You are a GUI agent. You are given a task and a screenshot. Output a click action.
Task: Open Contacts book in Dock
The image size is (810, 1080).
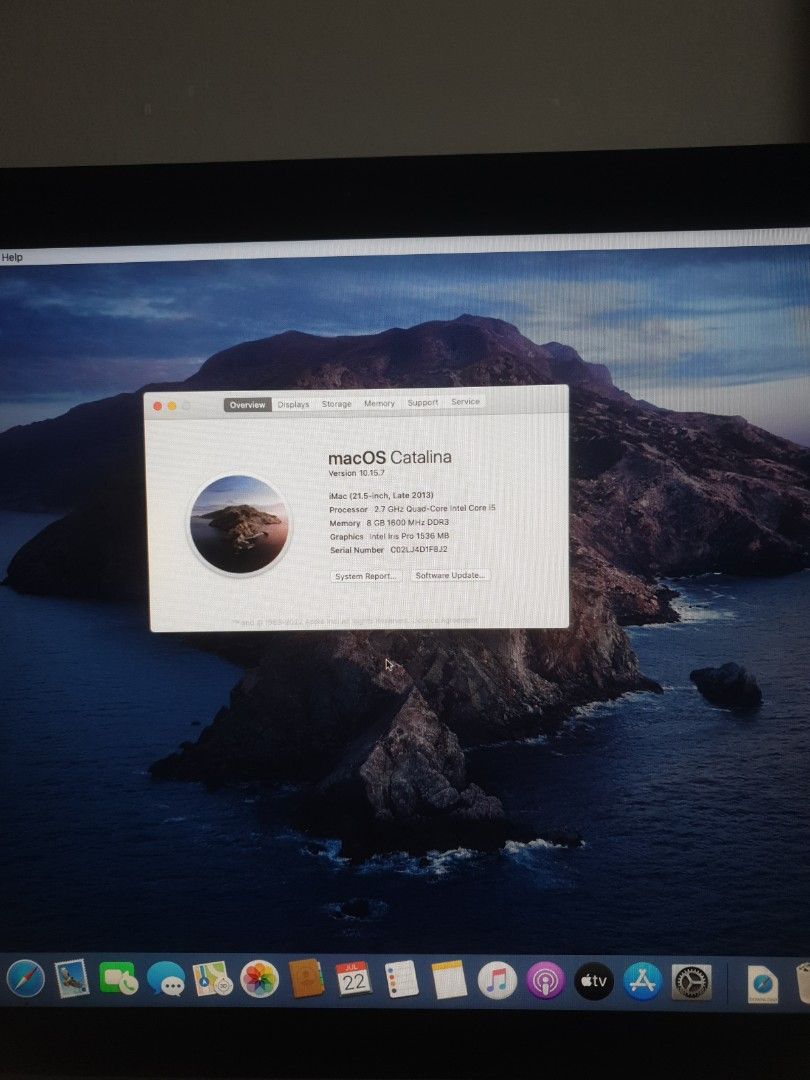pos(307,979)
